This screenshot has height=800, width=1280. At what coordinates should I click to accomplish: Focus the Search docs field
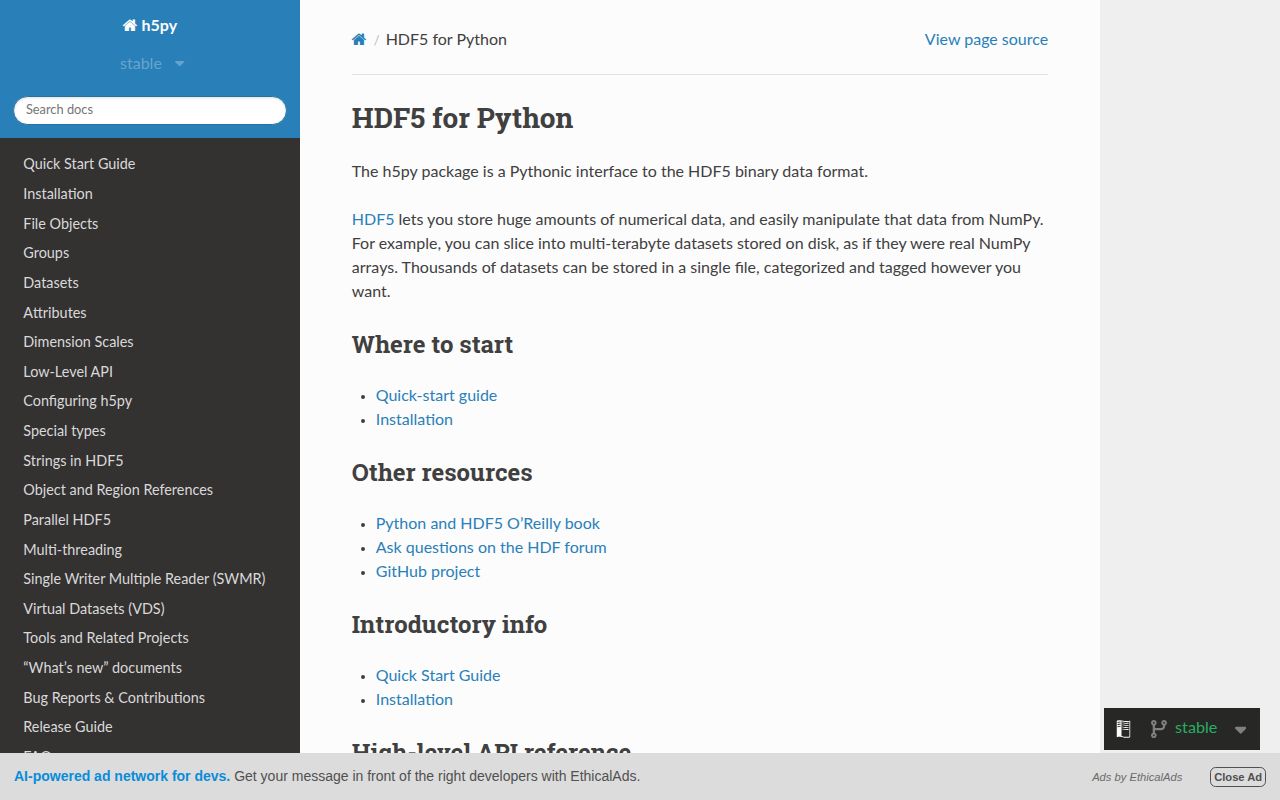point(150,110)
